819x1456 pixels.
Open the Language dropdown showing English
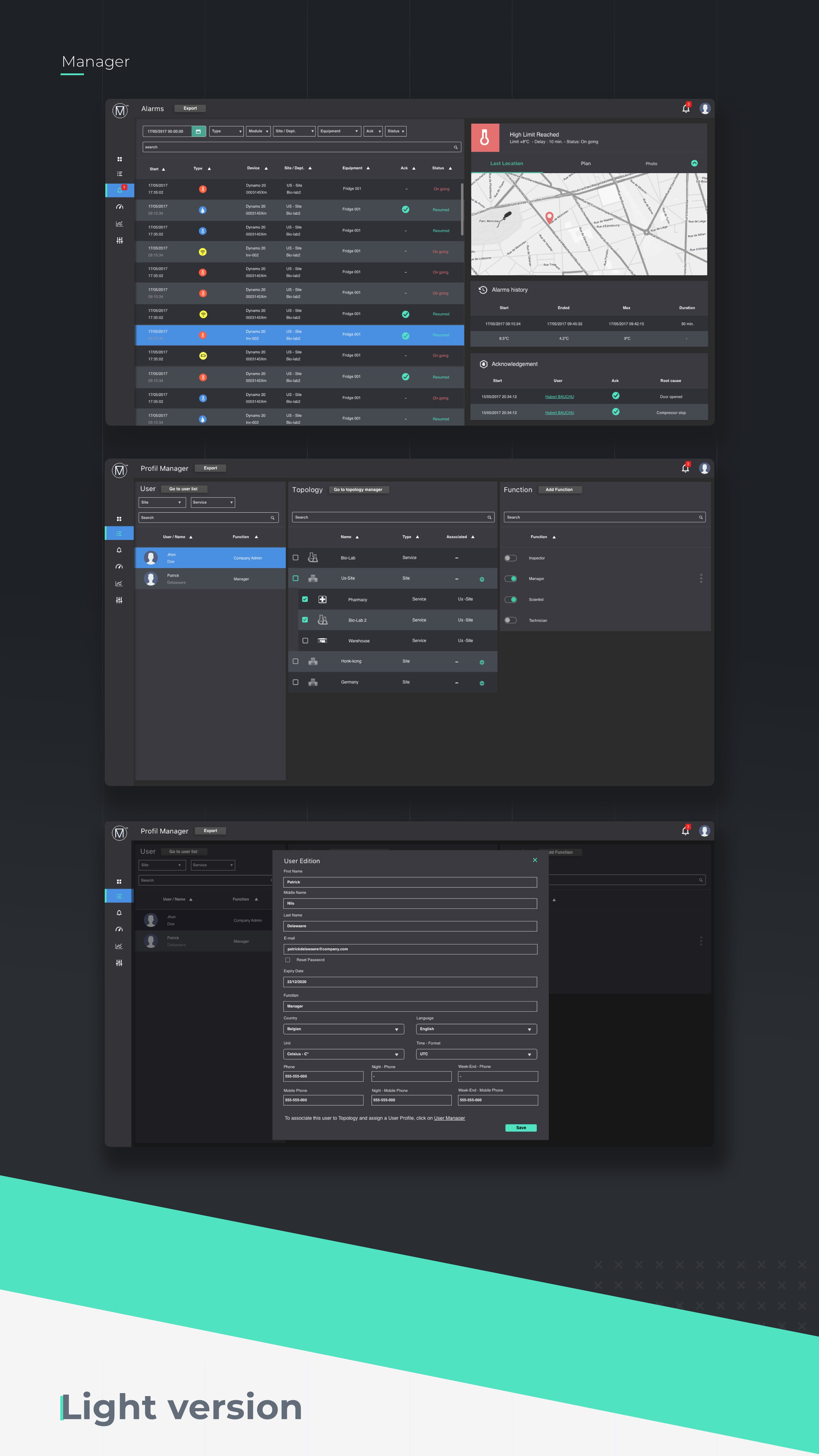click(476, 1029)
